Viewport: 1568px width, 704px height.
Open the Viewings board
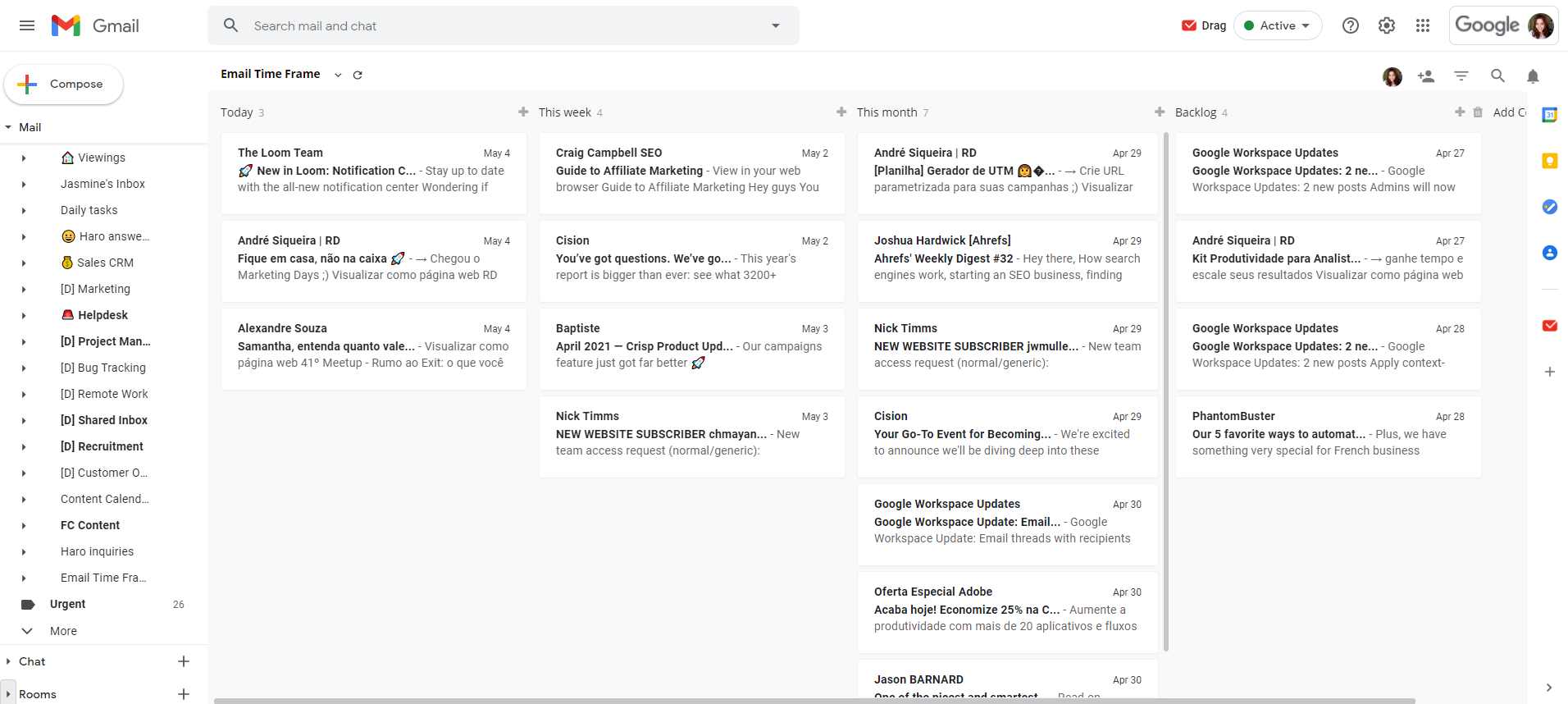(93, 158)
